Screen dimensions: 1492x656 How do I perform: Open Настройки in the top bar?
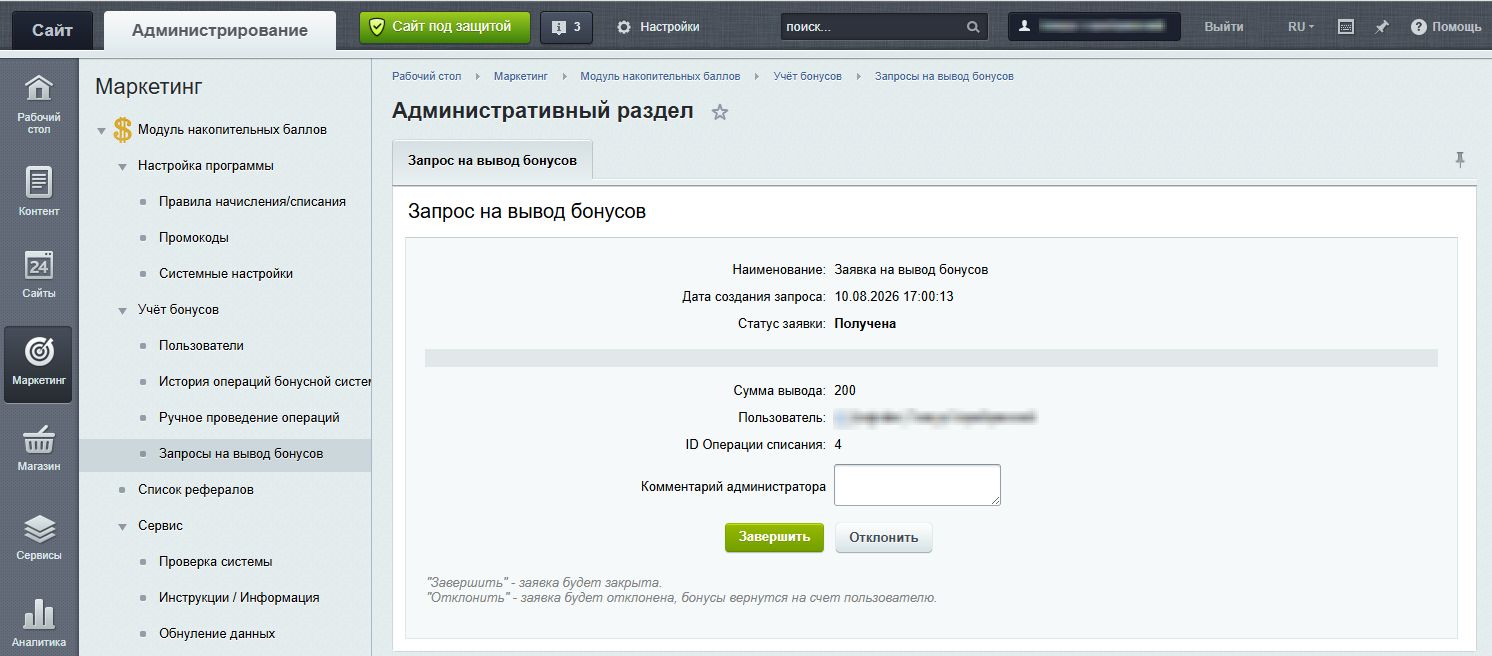(x=658, y=27)
